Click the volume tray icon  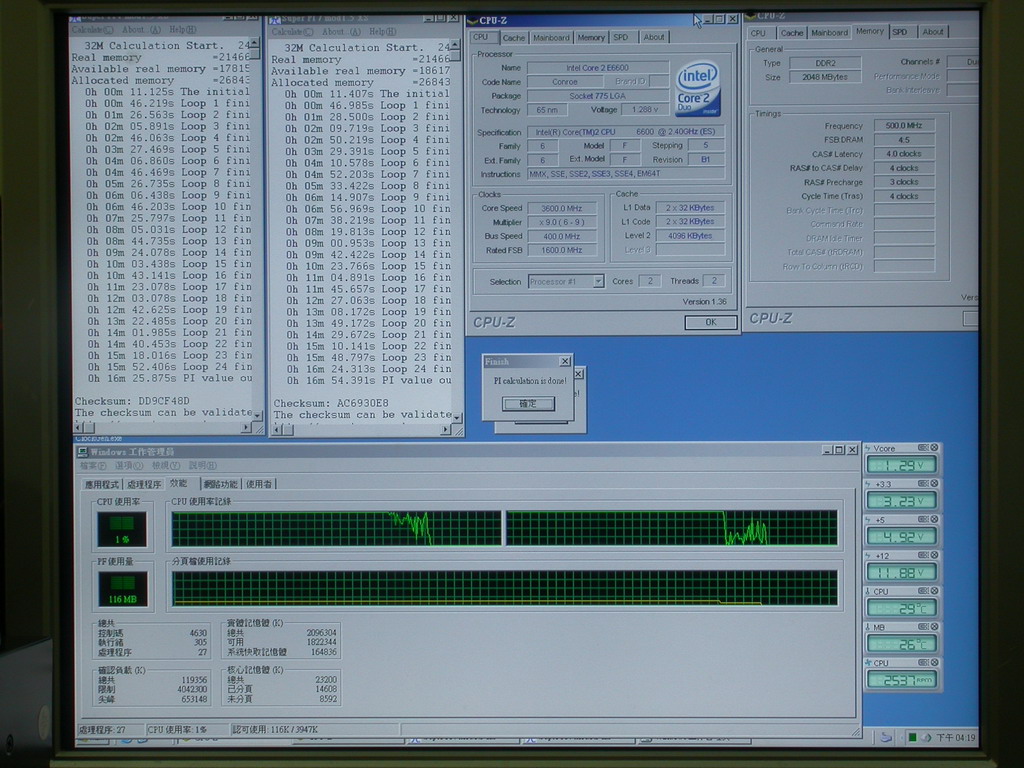pyautogui.click(x=925, y=737)
